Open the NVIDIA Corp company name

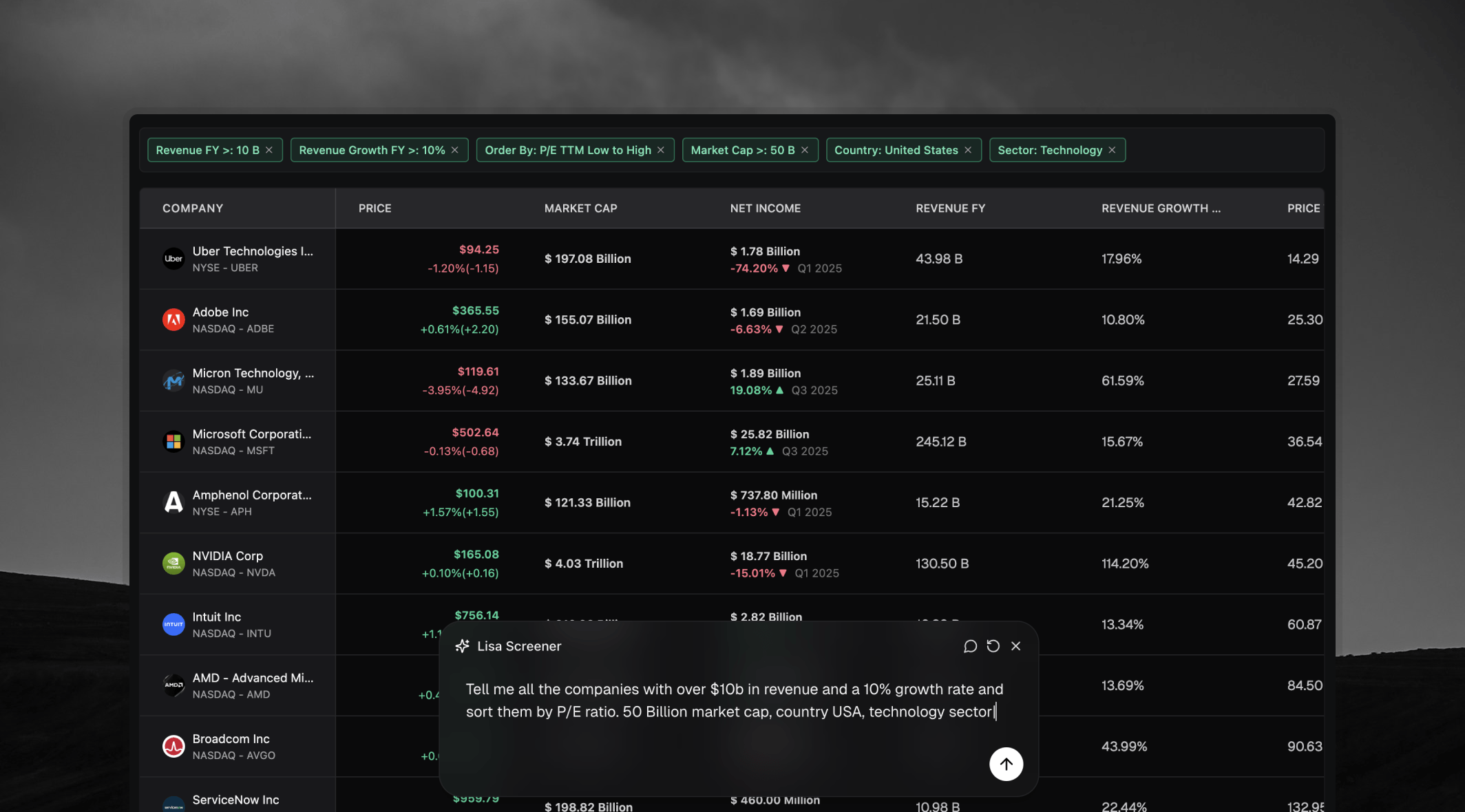[228, 556]
